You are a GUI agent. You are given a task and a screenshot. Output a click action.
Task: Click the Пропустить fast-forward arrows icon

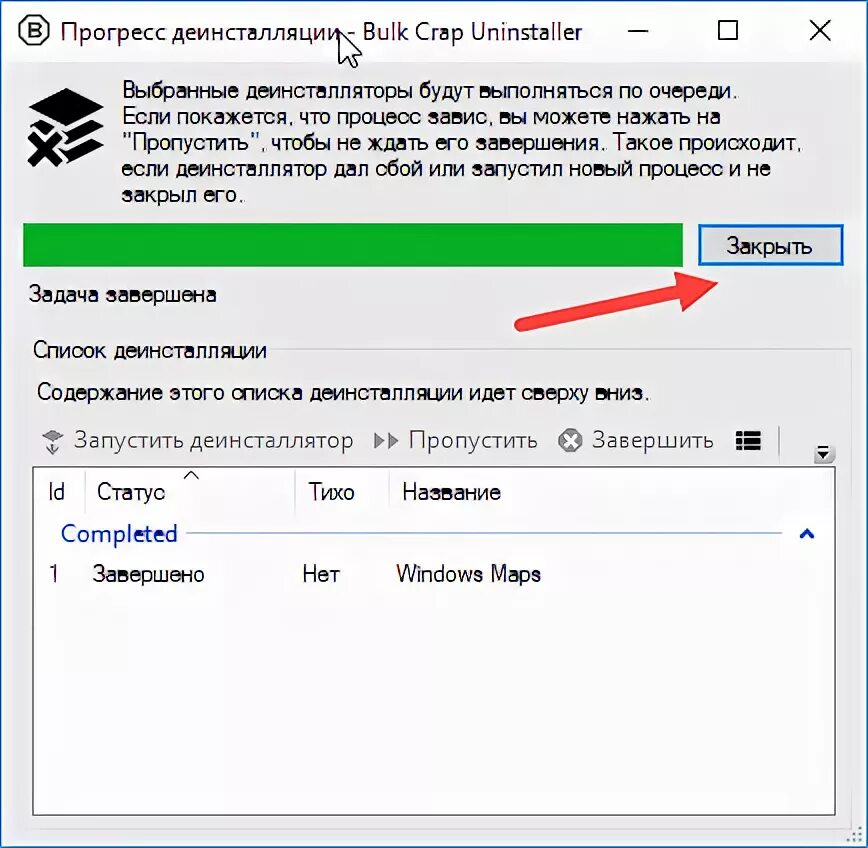click(386, 441)
